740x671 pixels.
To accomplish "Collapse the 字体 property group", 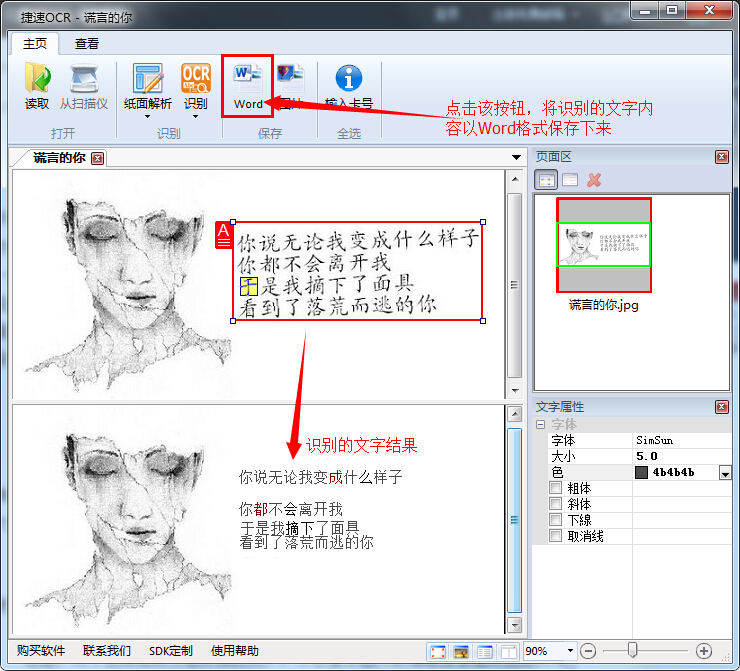I will (540, 424).
